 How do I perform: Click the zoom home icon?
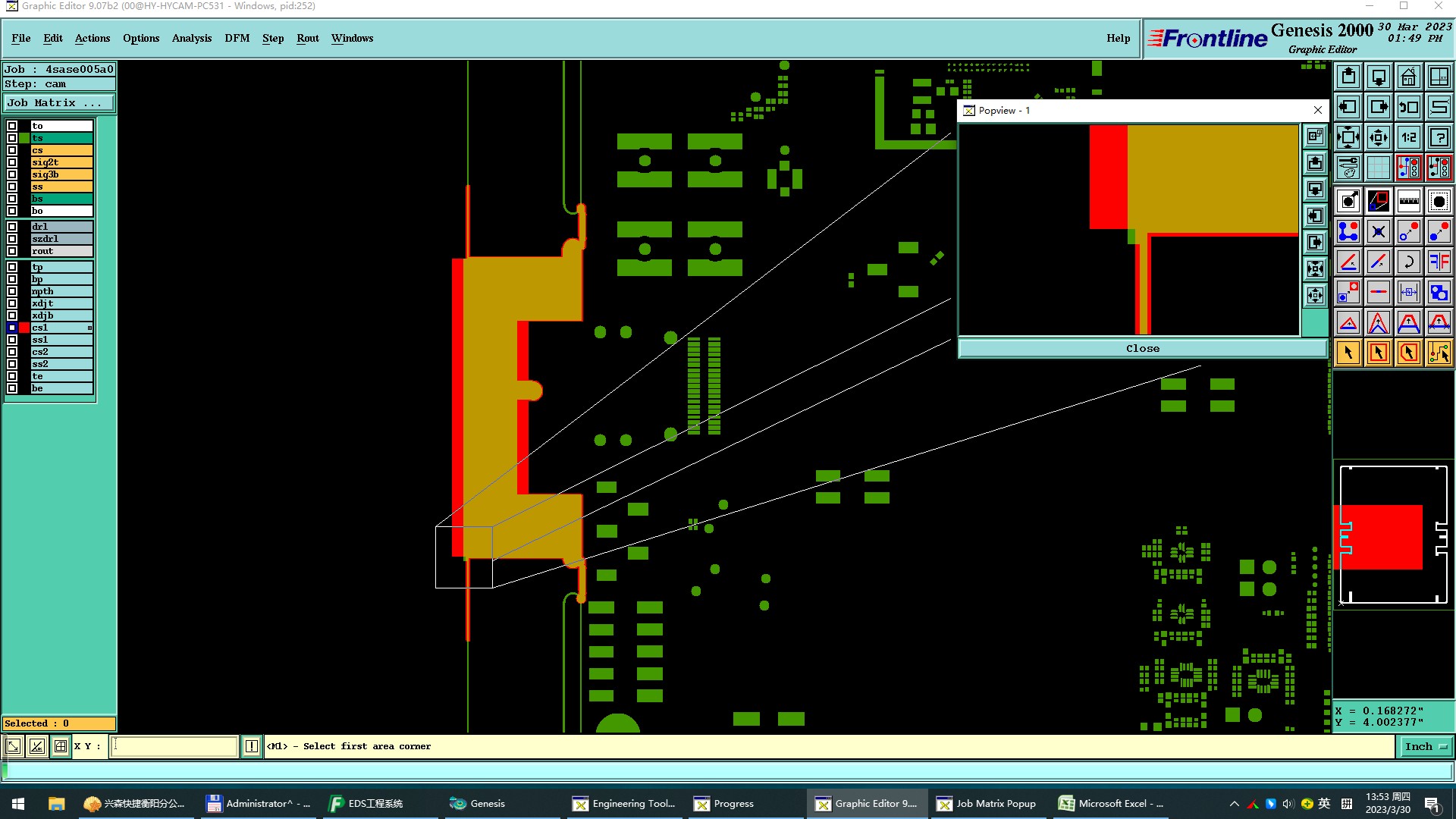1408,77
